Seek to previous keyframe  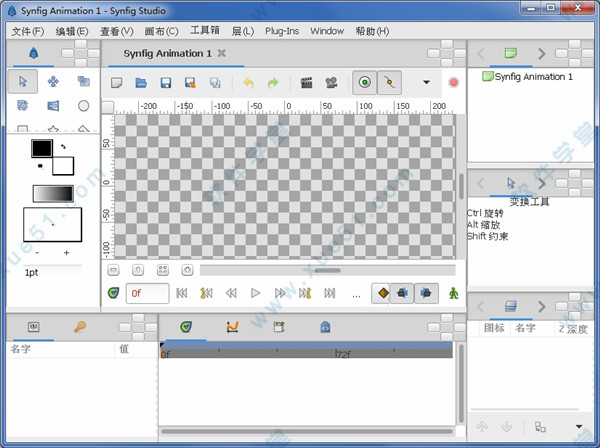206,293
